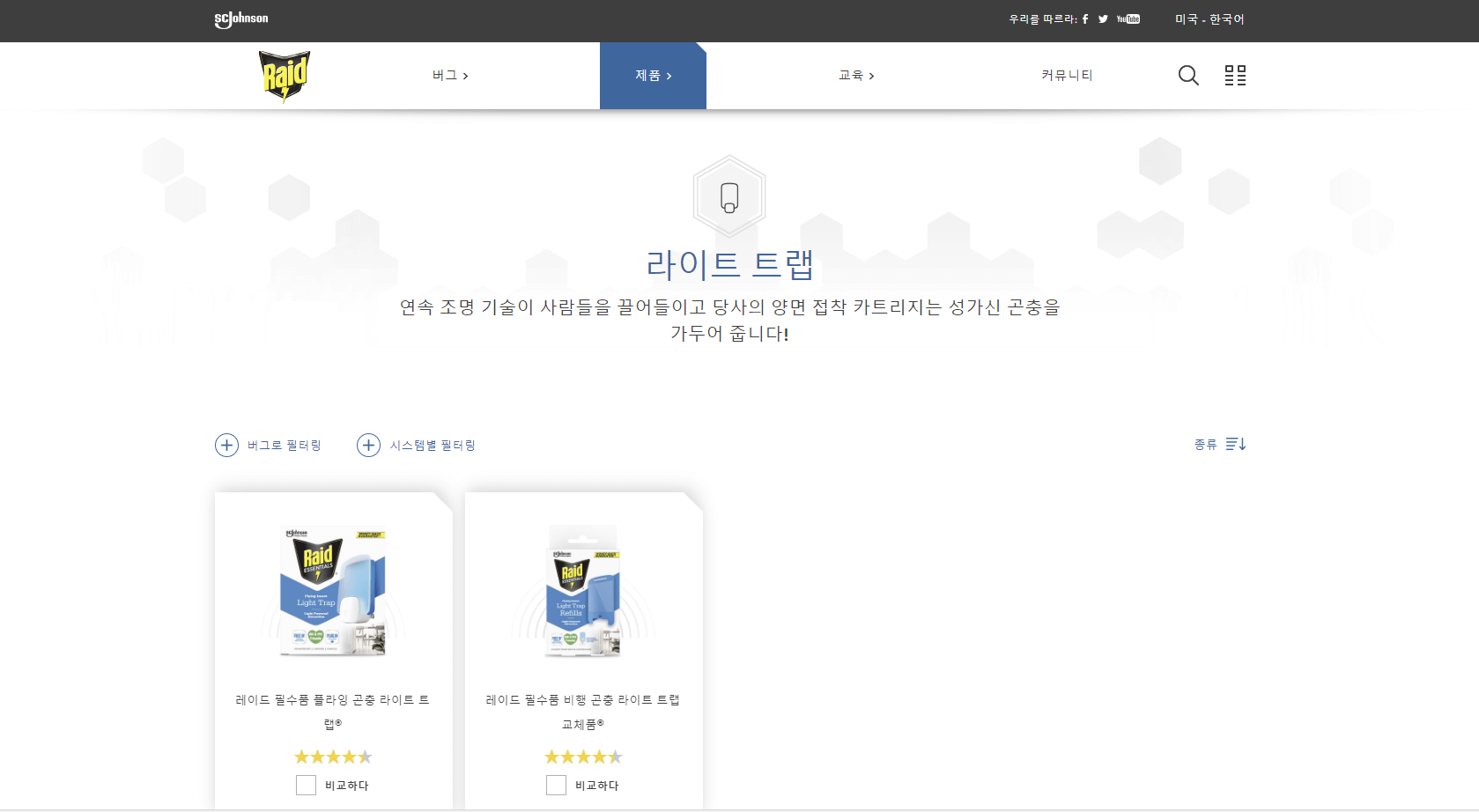Select the SC Johnson logo
This screenshot has width=1479, height=812.
coord(240,18)
